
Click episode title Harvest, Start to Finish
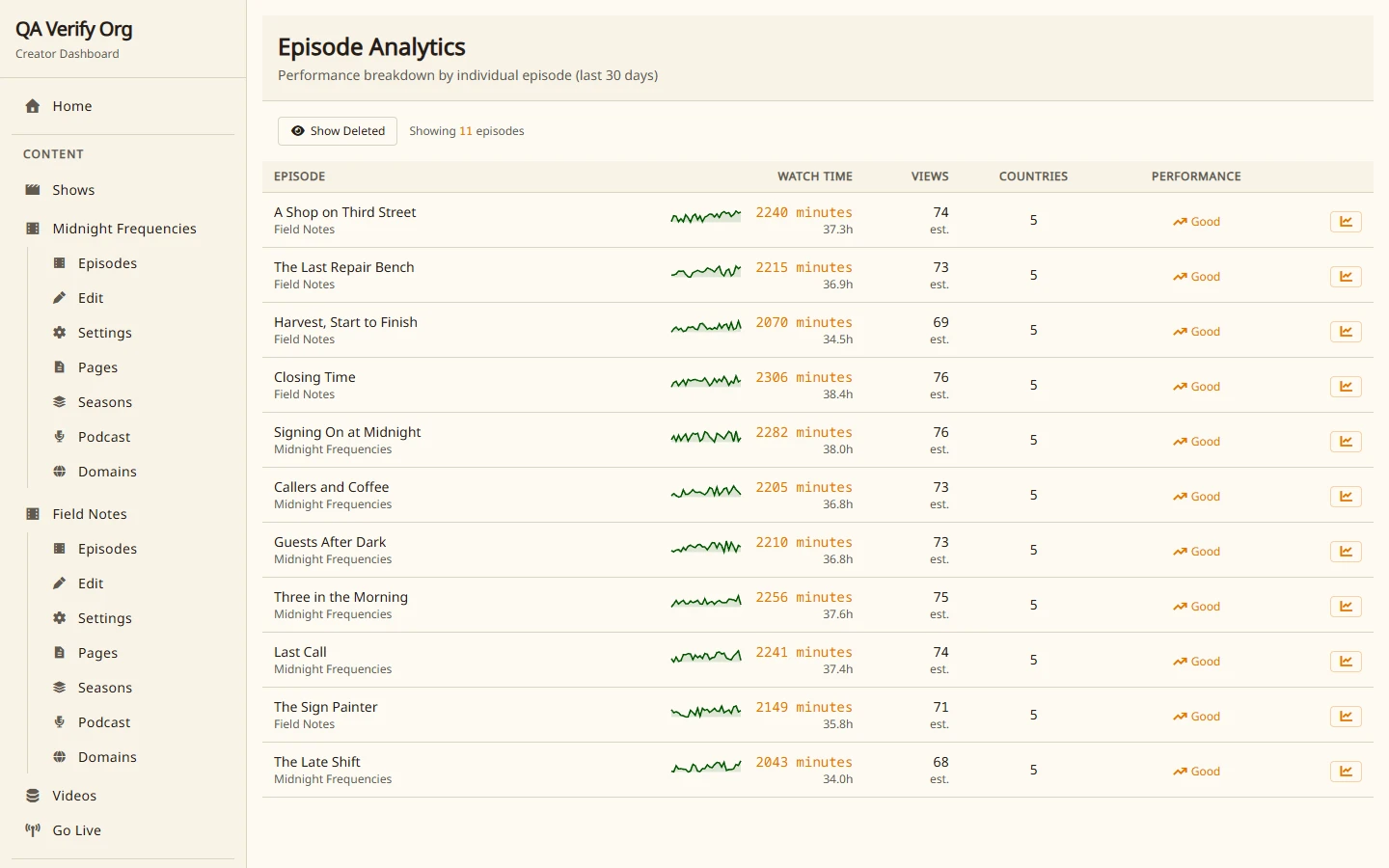[x=345, y=322]
